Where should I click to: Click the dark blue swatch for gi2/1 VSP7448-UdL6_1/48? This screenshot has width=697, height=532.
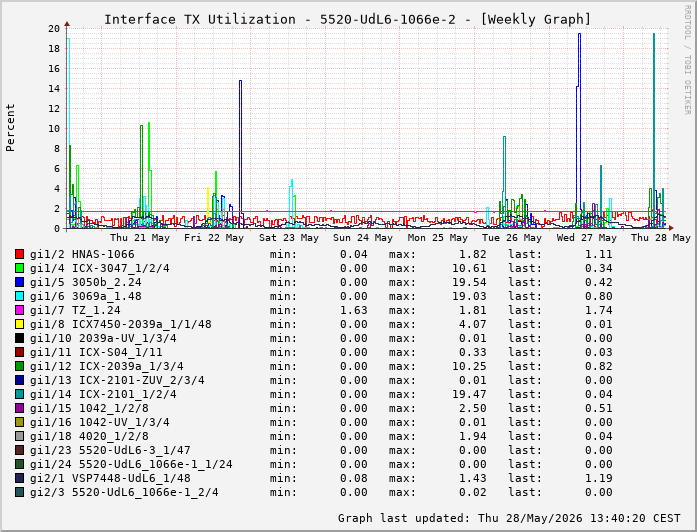point(19,478)
